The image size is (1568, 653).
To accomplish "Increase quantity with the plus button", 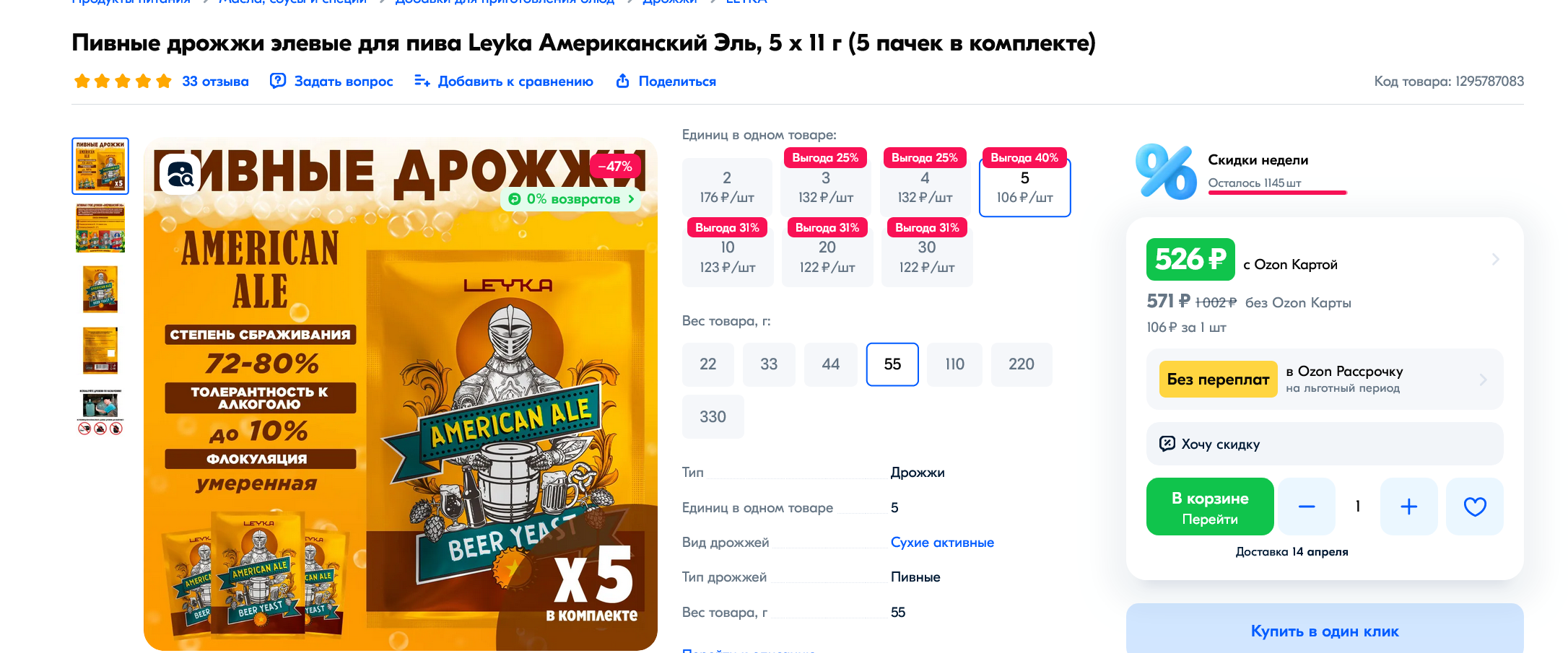I will point(1408,507).
